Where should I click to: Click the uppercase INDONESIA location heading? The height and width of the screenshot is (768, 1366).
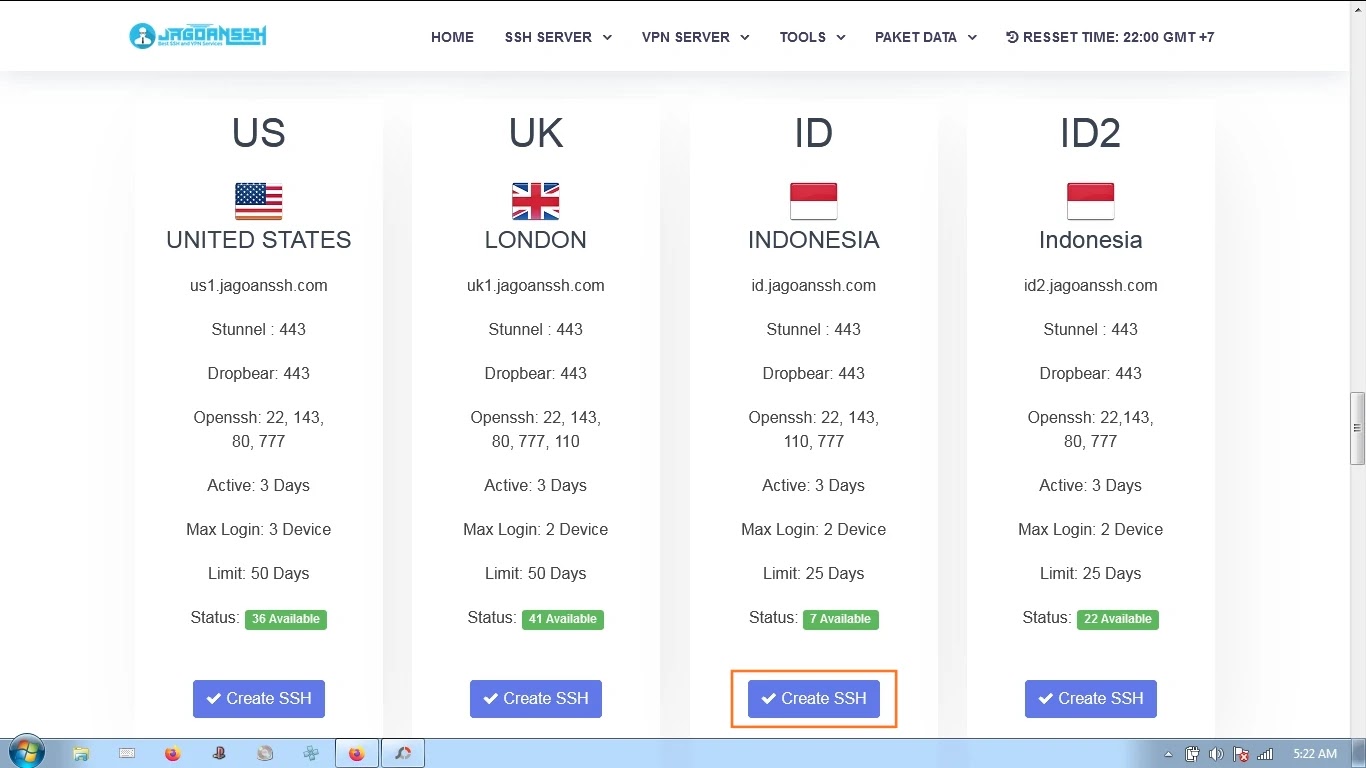pos(814,240)
